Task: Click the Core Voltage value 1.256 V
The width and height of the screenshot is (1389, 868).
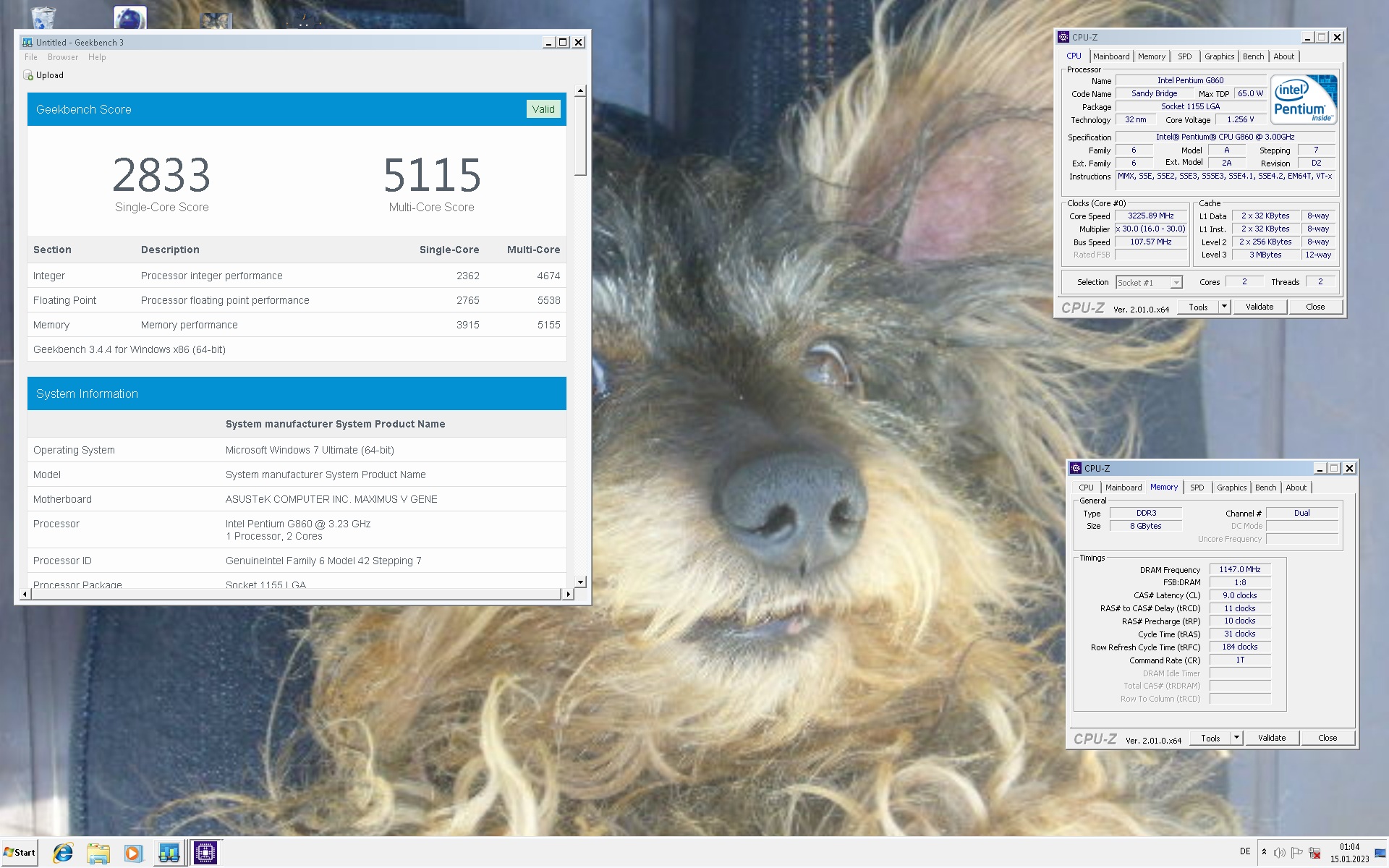Action: coord(1241,119)
